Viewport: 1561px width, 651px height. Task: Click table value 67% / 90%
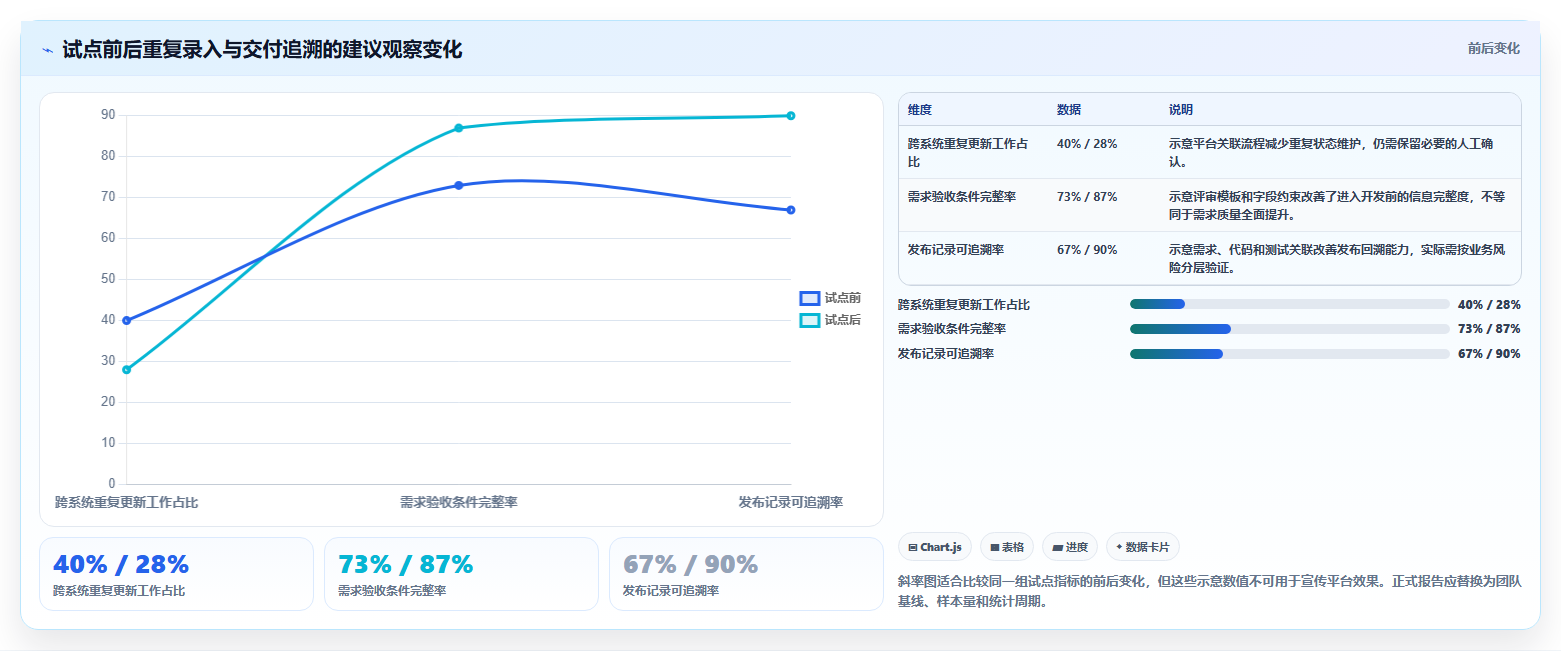[1087, 250]
